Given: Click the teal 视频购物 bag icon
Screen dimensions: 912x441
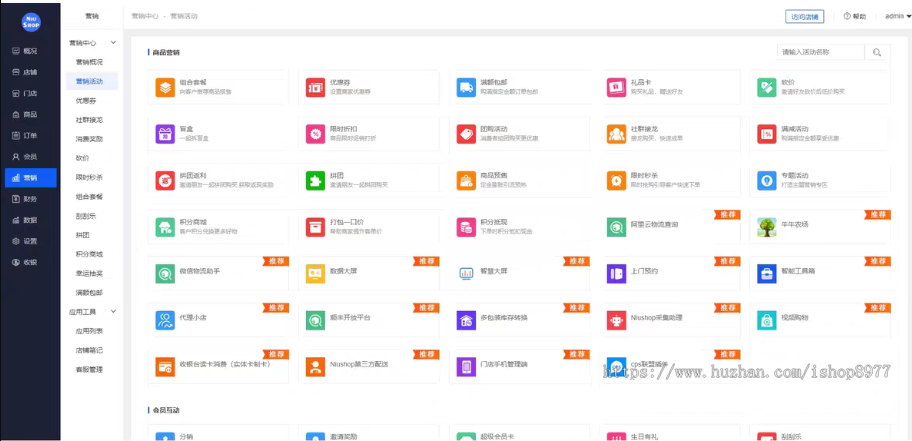Looking at the screenshot, I should pos(767,320).
